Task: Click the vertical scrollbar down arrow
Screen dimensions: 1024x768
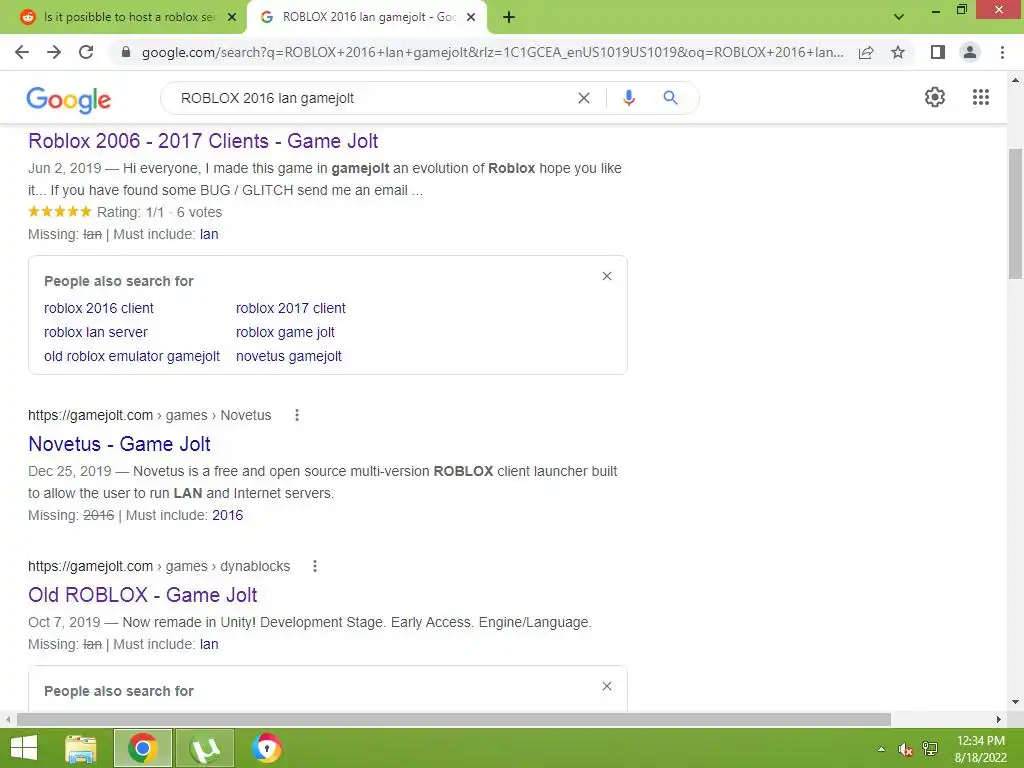Action: click(1015, 702)
